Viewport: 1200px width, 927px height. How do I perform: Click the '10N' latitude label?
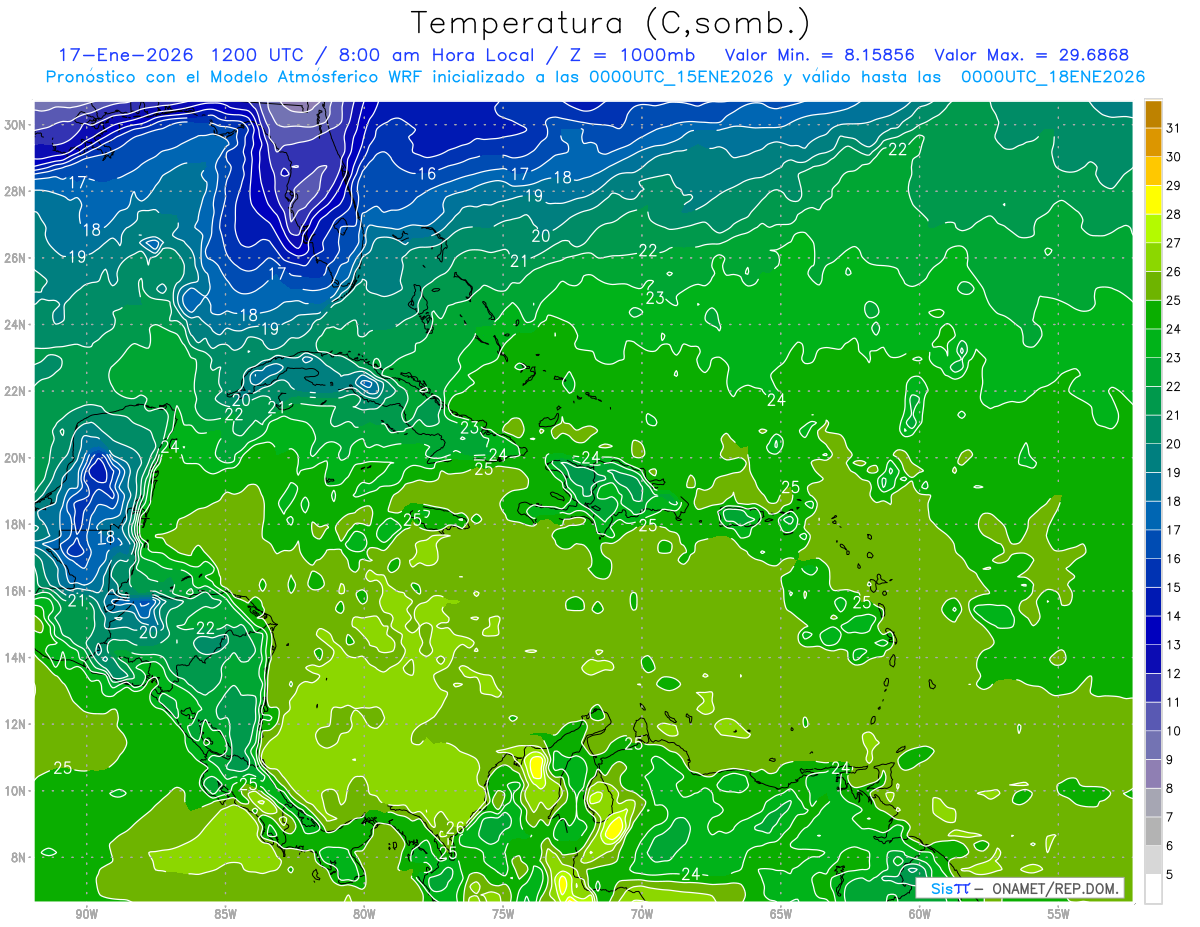pyautogui.click(x=17, y=791)
